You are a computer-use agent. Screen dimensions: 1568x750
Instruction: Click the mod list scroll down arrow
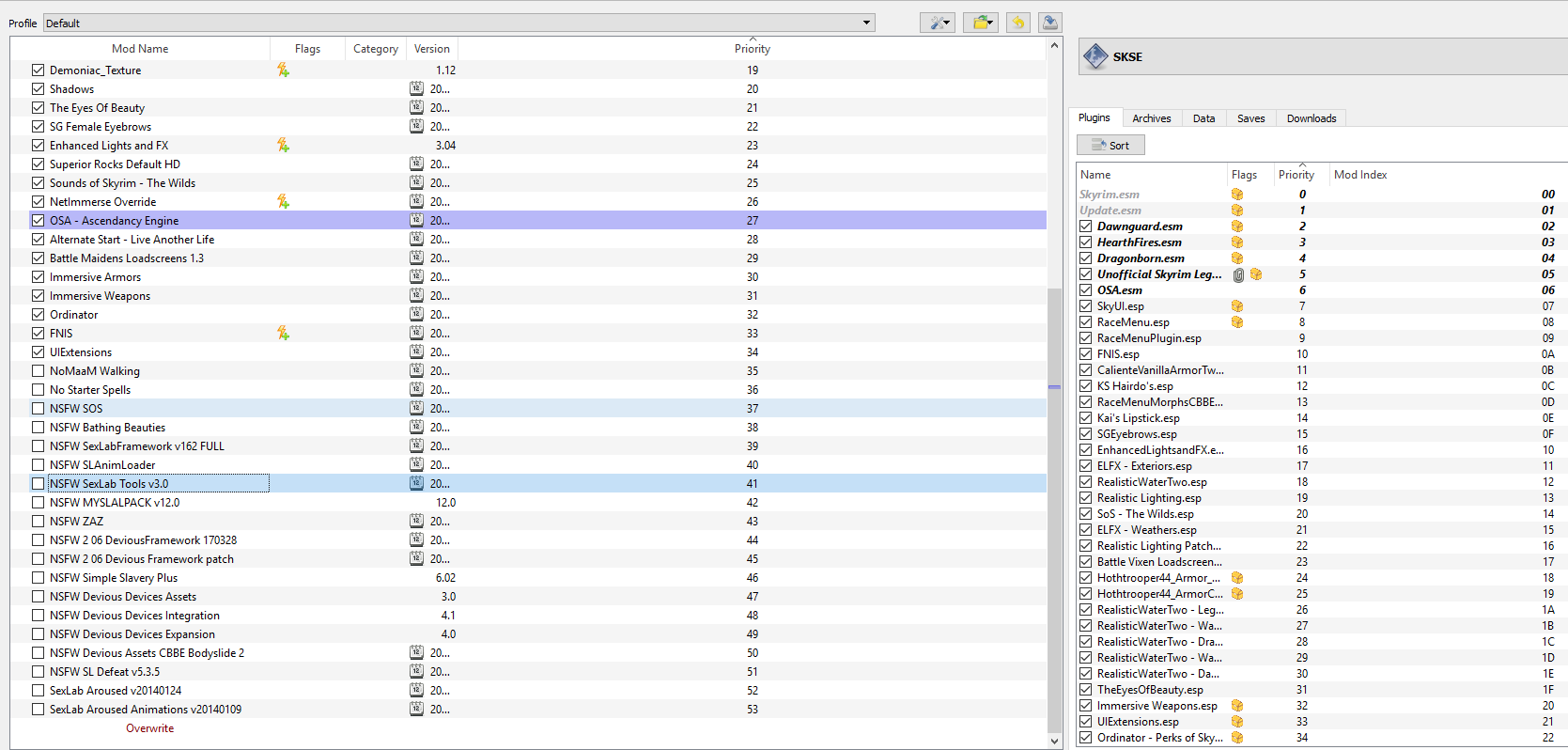coord(1054,741)
